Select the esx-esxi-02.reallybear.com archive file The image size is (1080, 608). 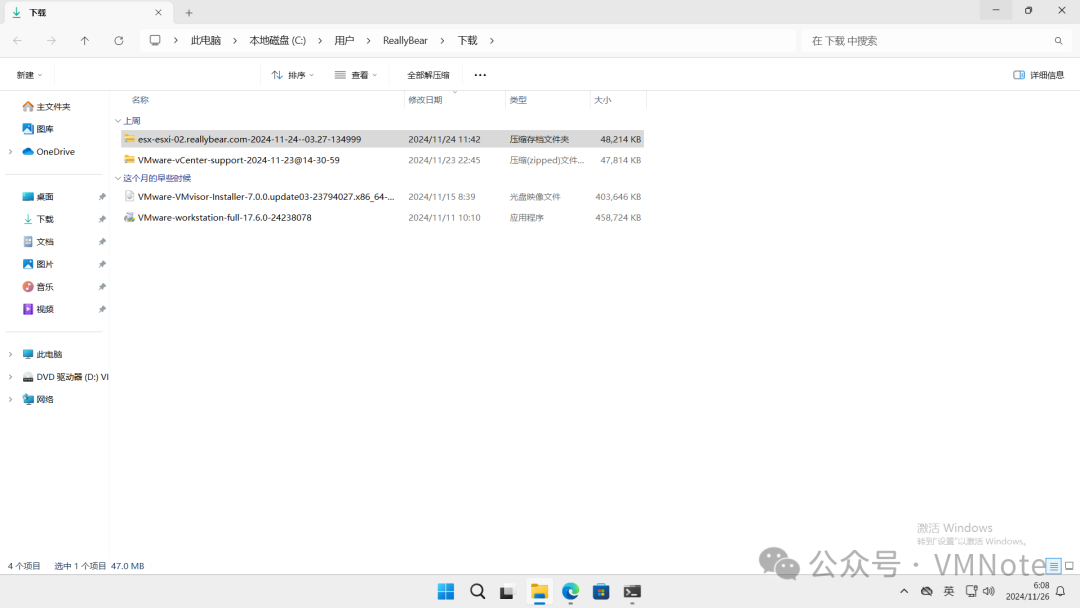point(382,139)
